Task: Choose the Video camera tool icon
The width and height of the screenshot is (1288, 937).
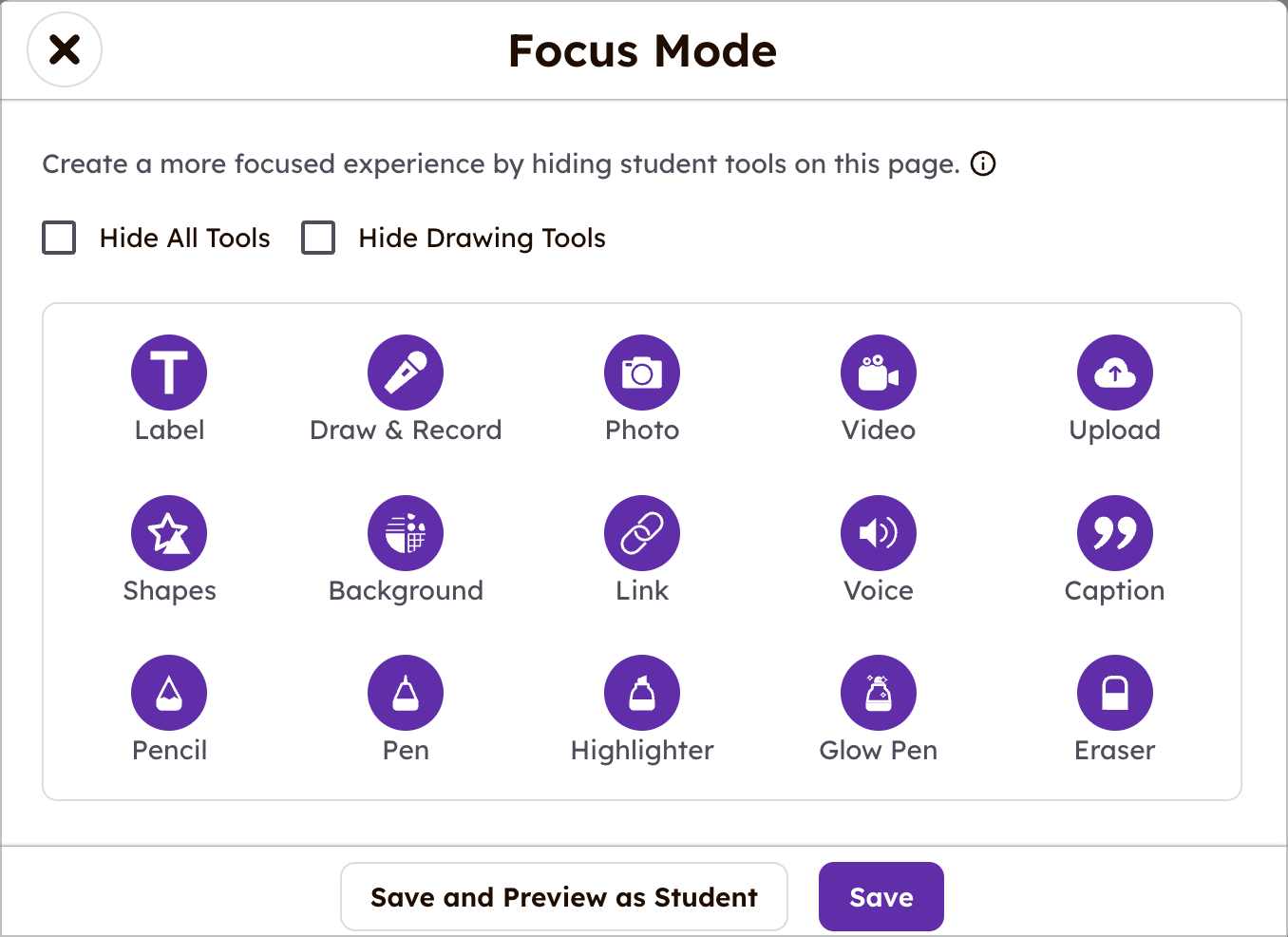Action: (x=879, y=373)
